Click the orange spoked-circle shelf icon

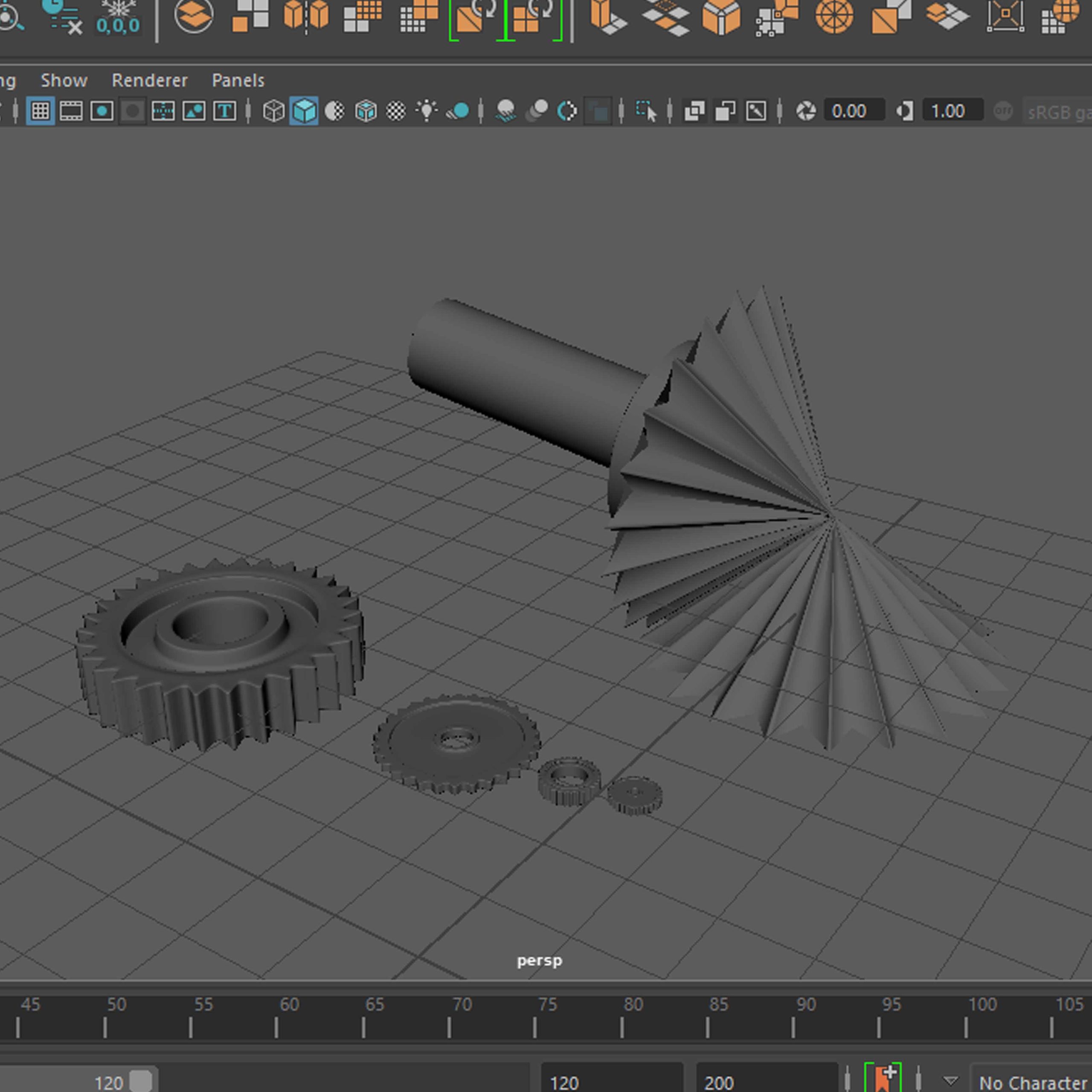point(834,16)
